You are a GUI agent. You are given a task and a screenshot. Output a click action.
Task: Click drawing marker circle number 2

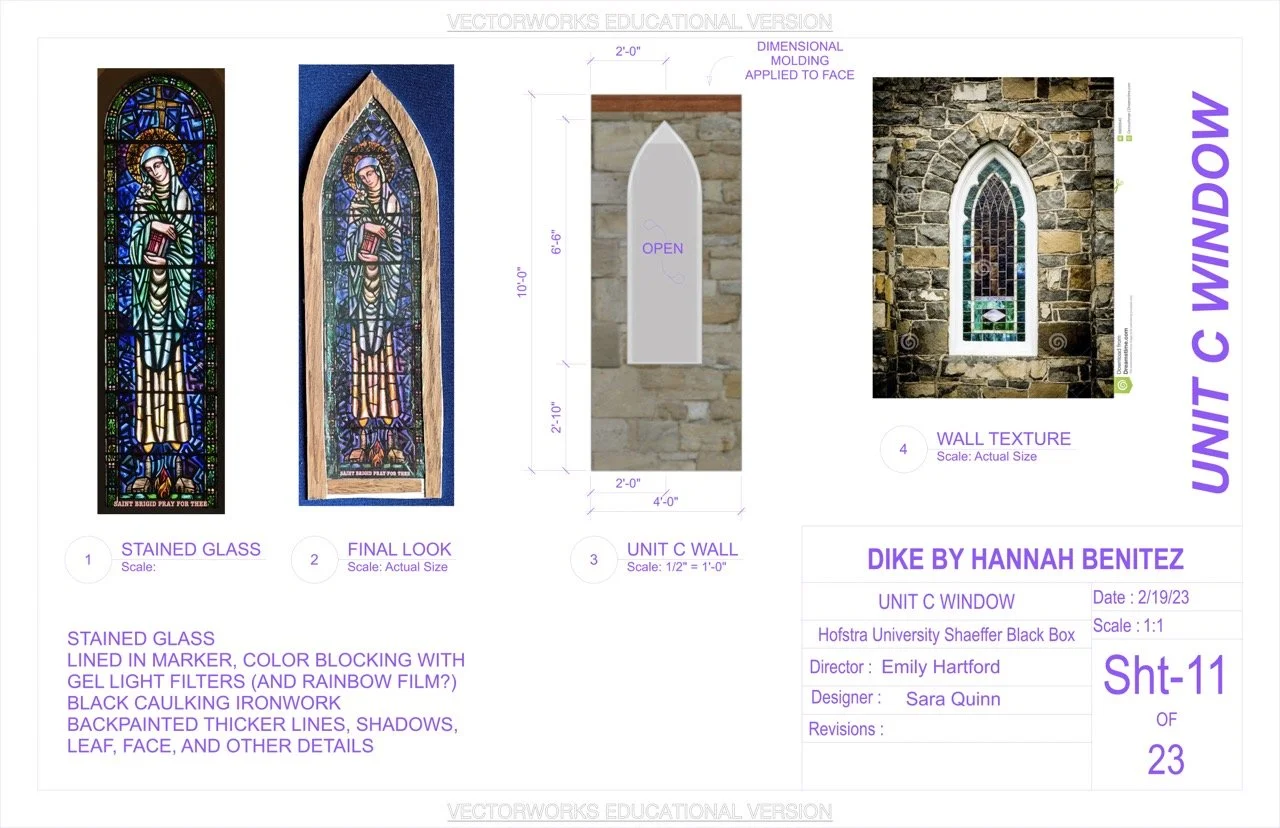[314, 560]
